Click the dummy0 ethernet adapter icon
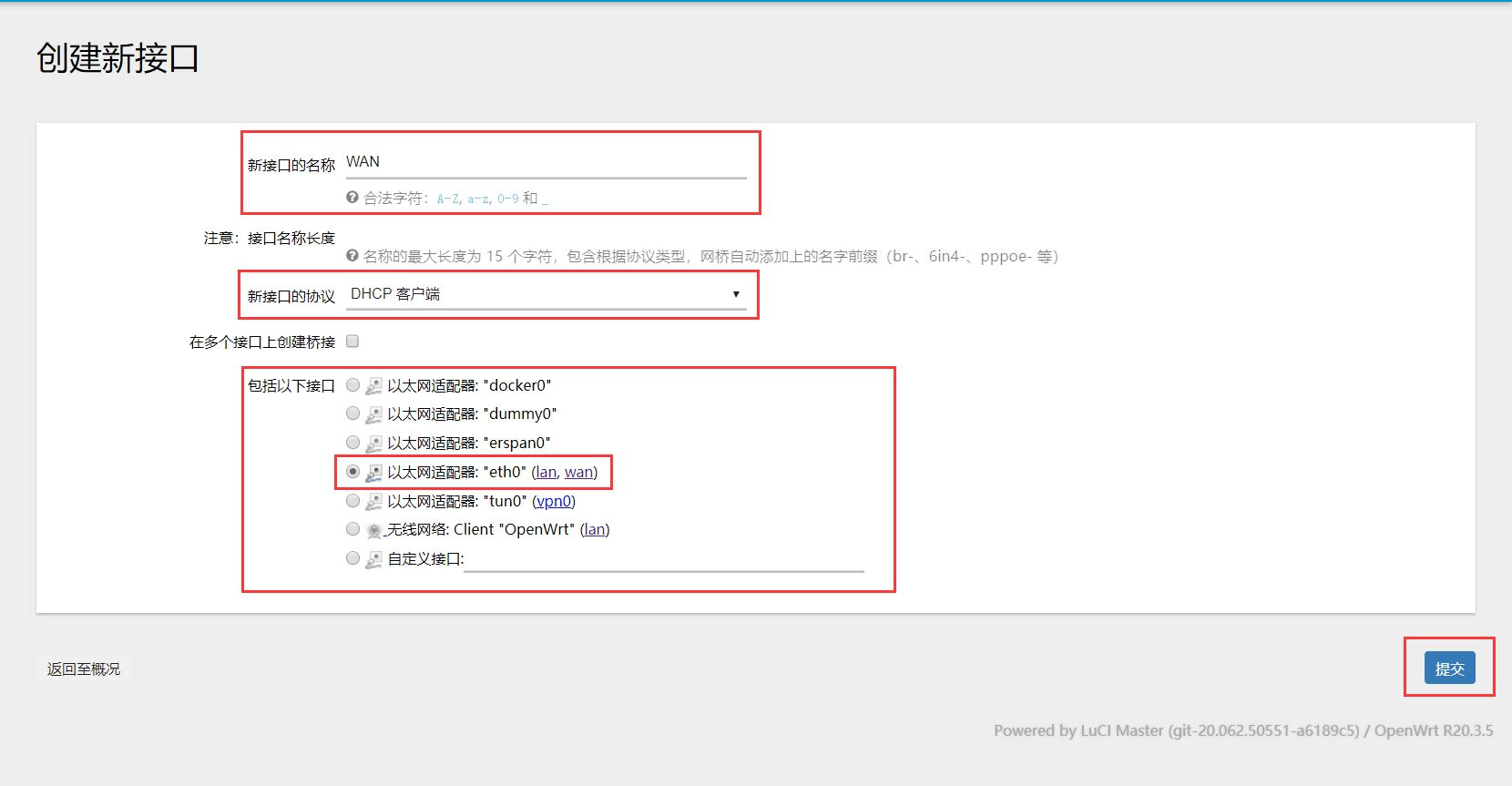This screenshot has height=786, width=1512. pyautogui.click(x=373, y=415)
